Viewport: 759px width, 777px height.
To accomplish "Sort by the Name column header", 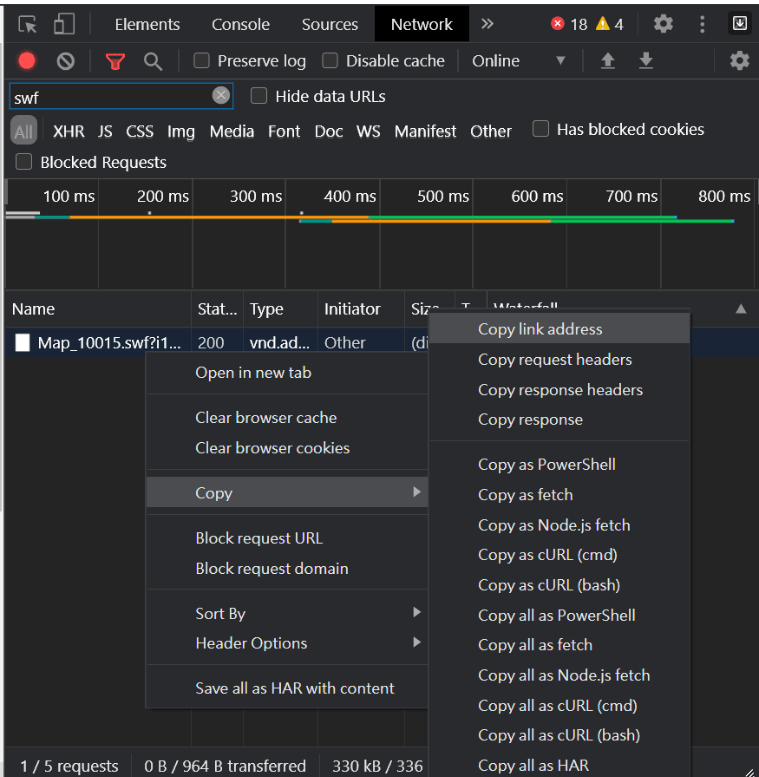I will coord(98,309).
